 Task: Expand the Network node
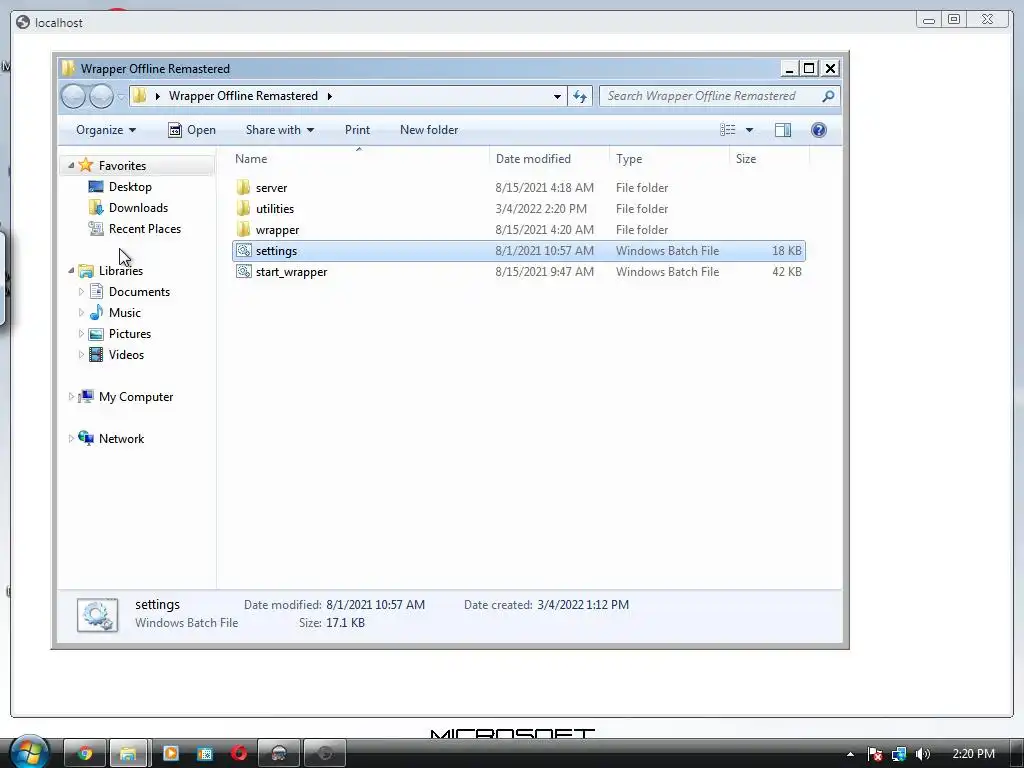[71, 438]
